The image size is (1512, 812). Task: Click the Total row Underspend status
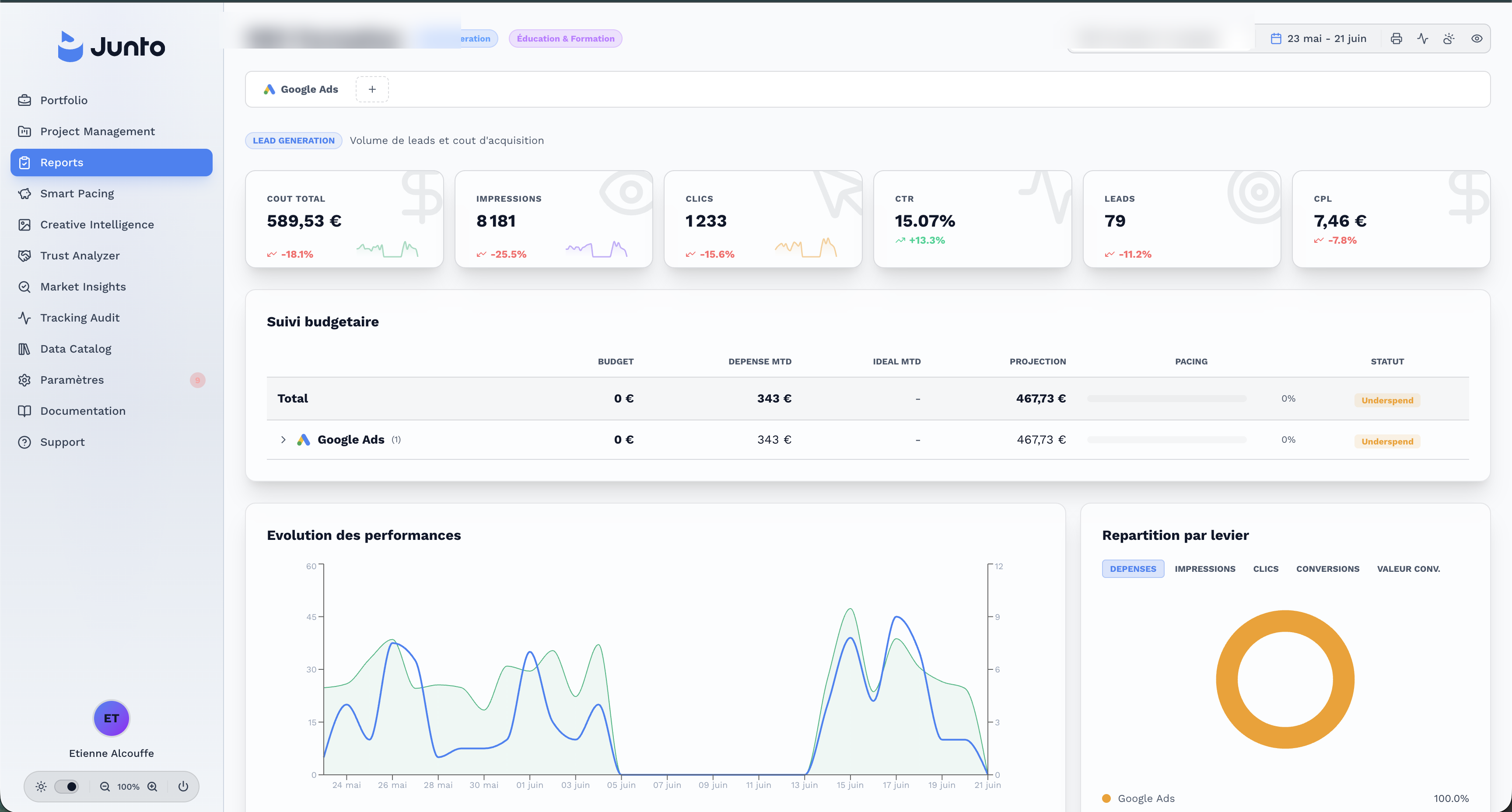point(1388,400)
